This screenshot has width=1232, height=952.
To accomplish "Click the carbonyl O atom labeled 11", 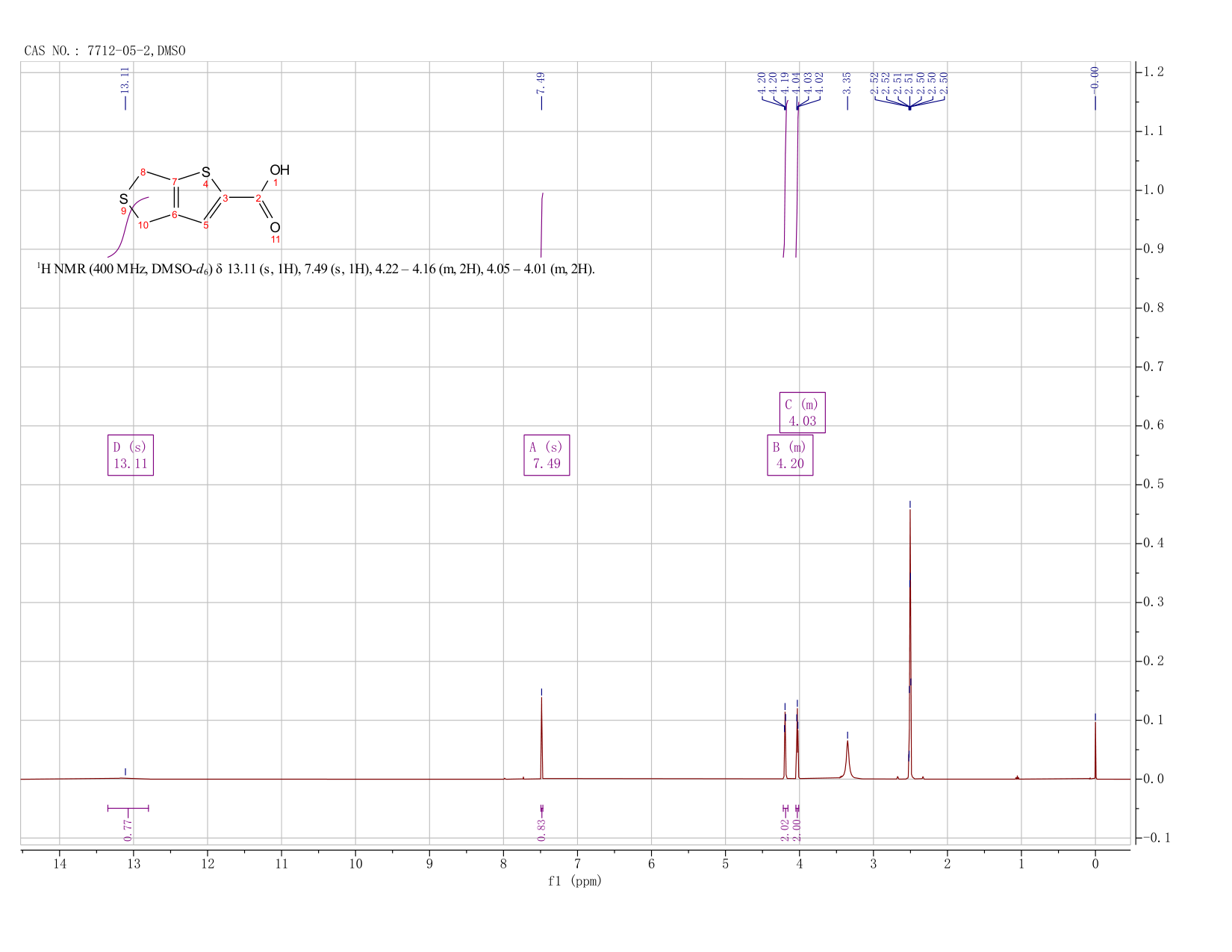I will point(275,228).
